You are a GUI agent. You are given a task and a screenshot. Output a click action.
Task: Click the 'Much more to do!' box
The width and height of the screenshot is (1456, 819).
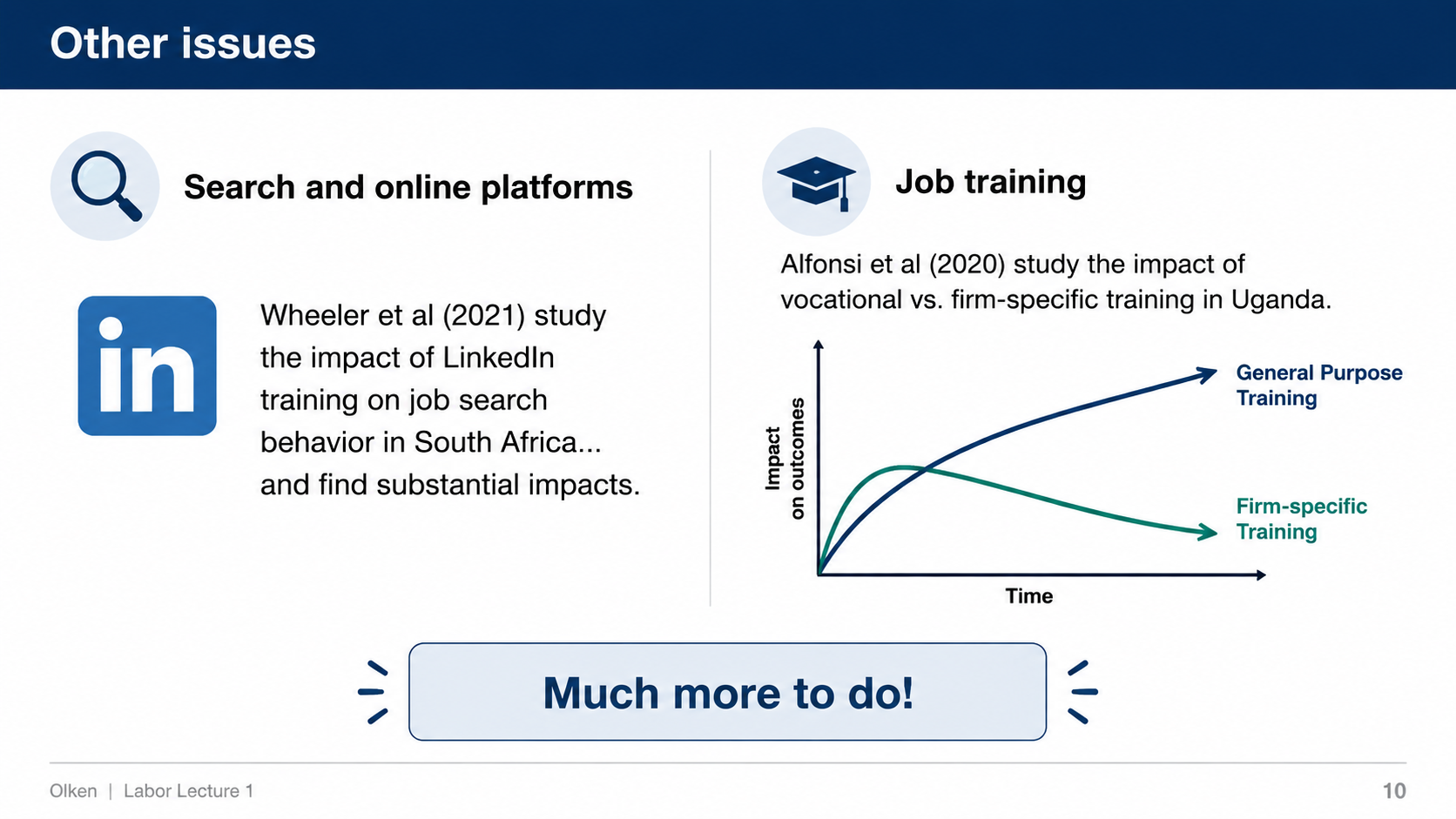(728, 692)
